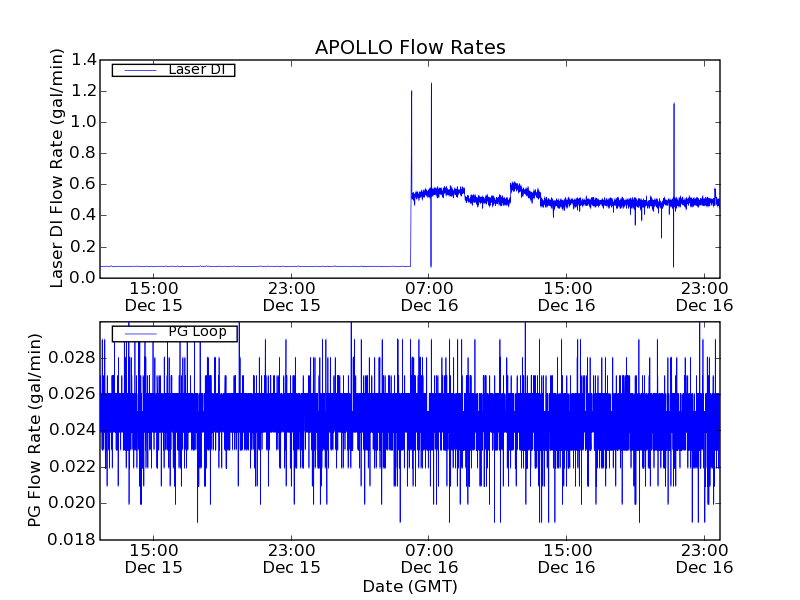Click the bottom plot's 0.018 tick label

(x=72, y=539)
